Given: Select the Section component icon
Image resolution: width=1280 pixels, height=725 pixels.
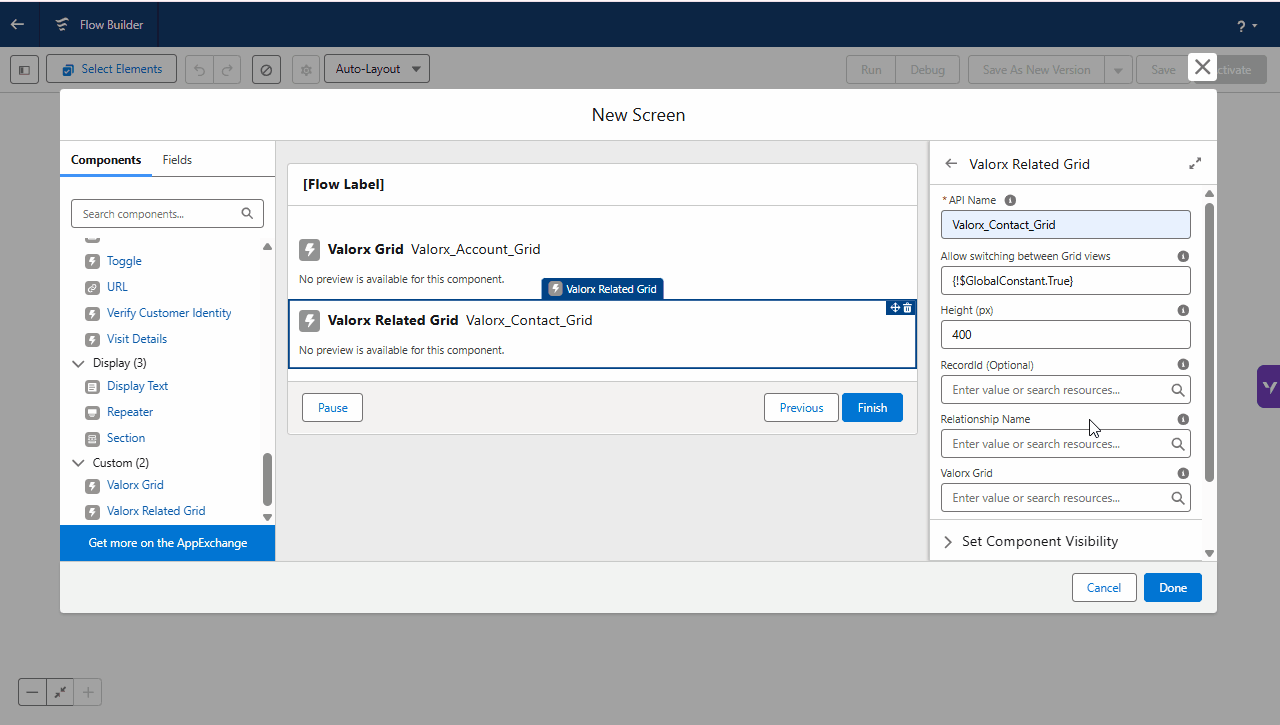Looking at the screenshot, I should 92,438.
